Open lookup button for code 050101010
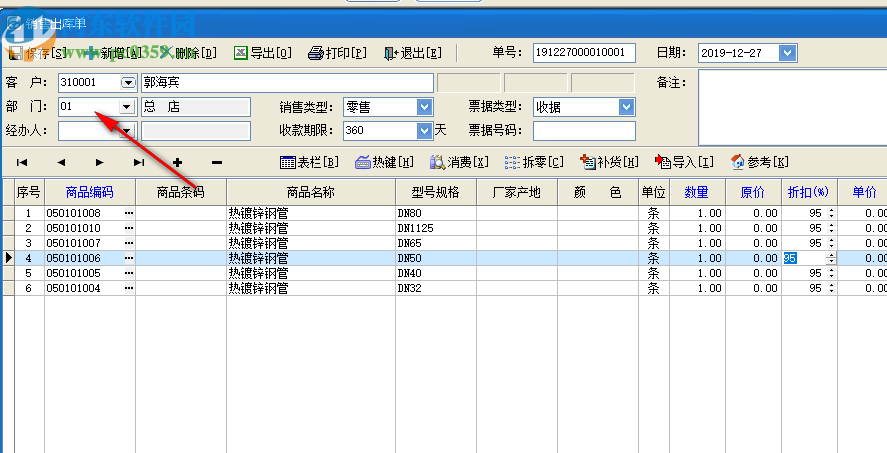The image size is (887, 453). point(130,228)
